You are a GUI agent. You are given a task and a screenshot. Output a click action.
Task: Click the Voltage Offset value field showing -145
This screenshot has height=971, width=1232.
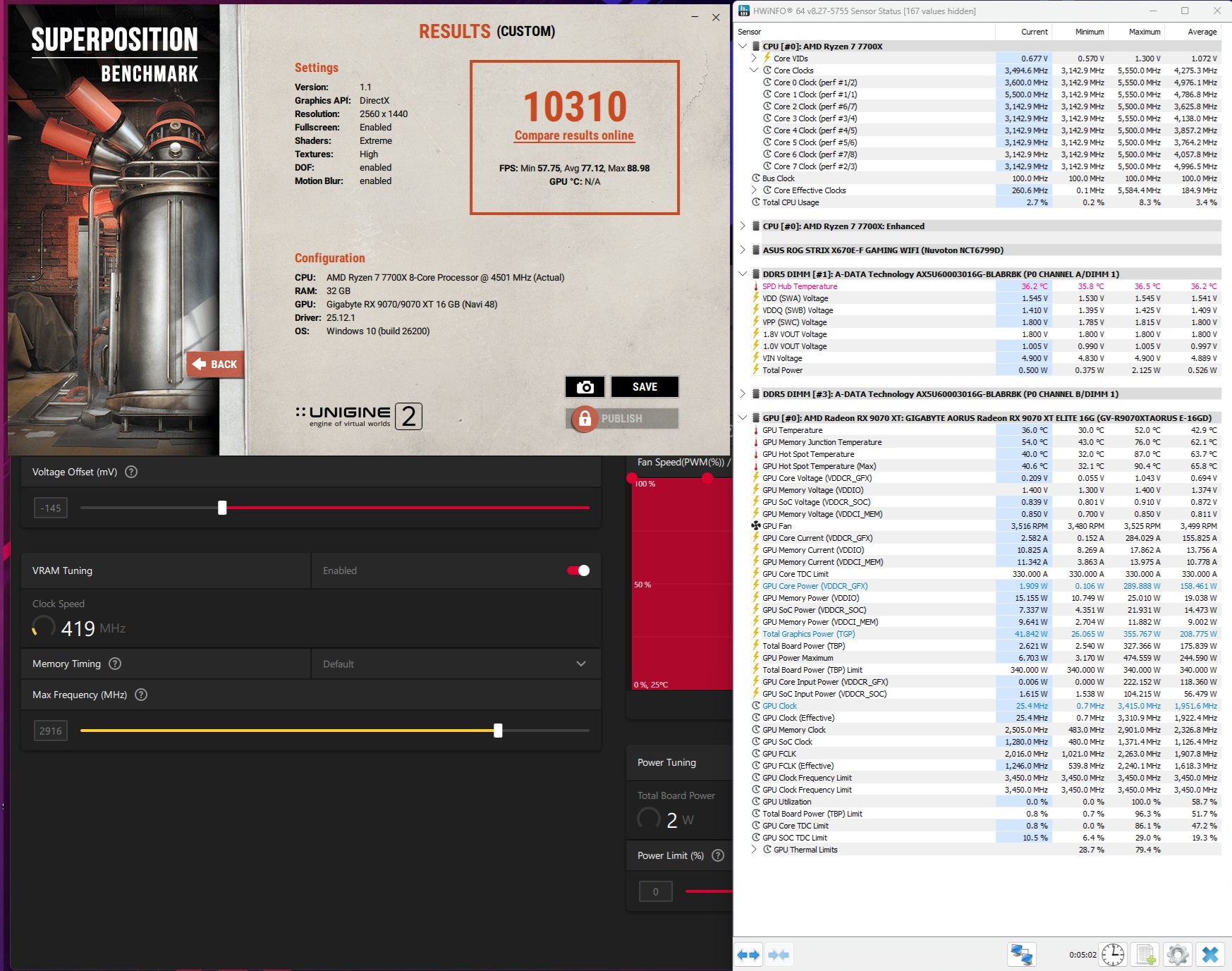pos(51,508)
